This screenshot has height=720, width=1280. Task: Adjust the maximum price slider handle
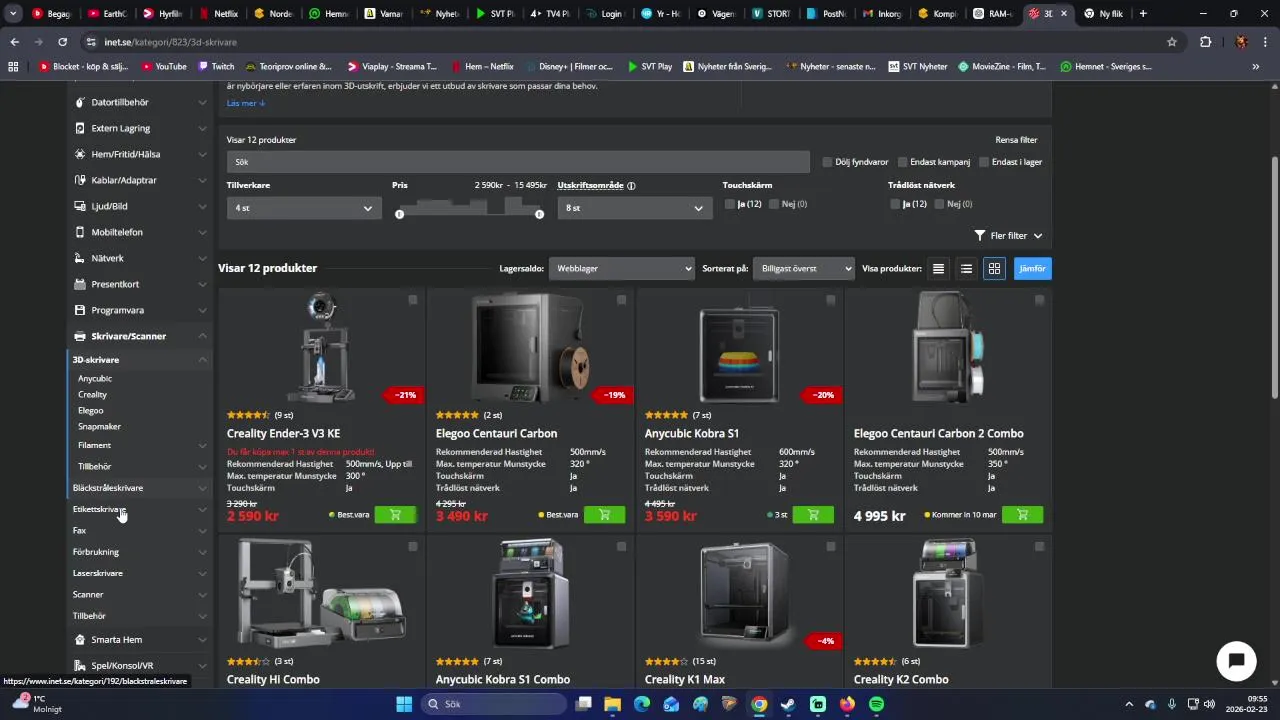pos(539,214)
